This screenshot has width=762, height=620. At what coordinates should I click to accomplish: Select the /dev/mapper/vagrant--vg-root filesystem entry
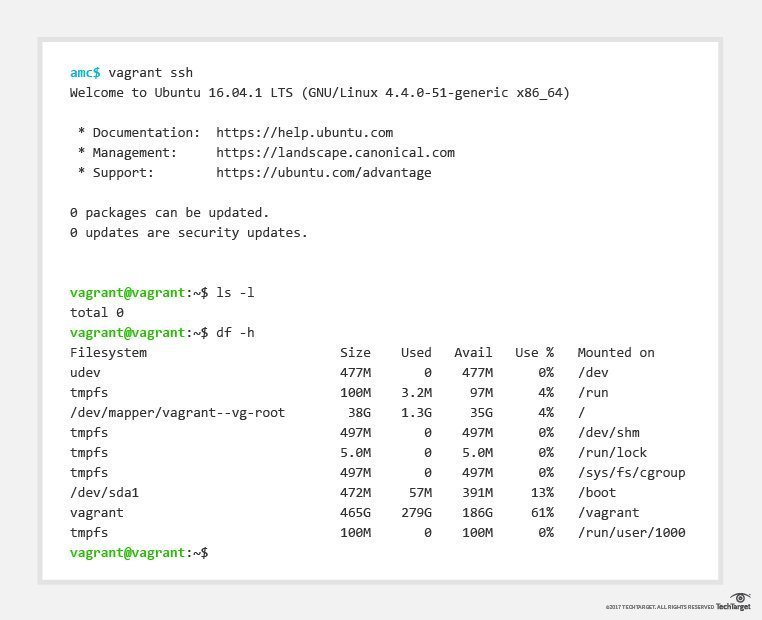click(177, 412)
